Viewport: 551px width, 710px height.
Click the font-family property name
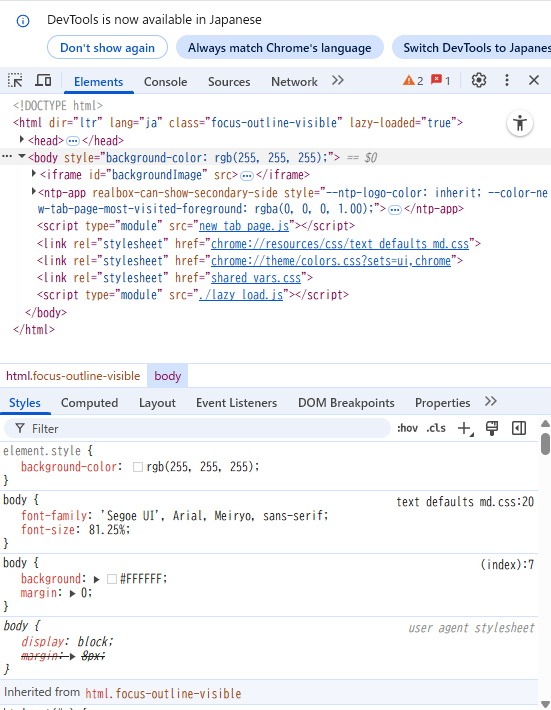[54, 515]
